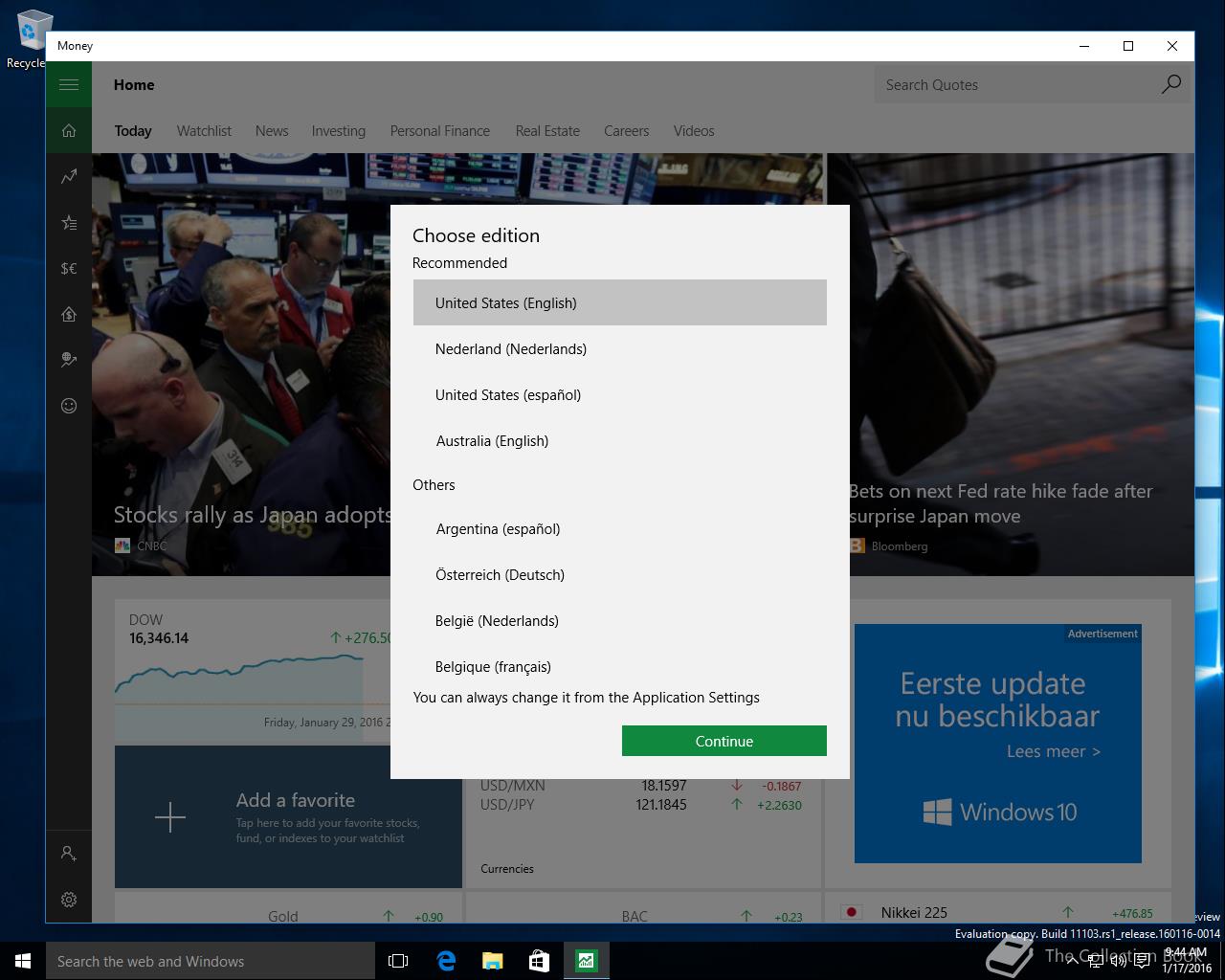Image resolution: width=1225 pixels, height=980 pixels.
Task: Select Argentina (español) edition
Action: pyautogui.click(x=620, y=528)
